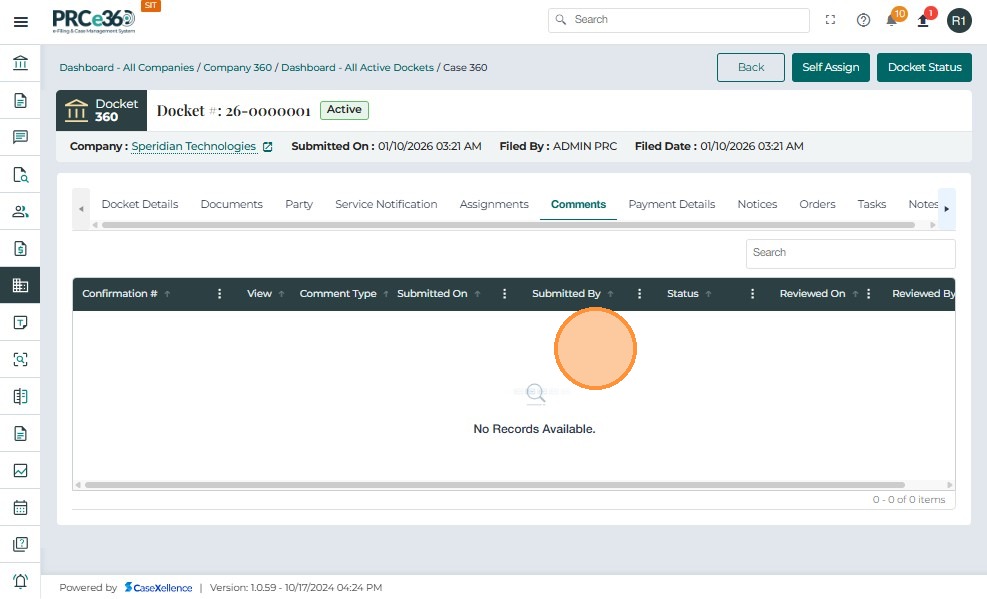Click the Self Assign button

coord(830,67)
